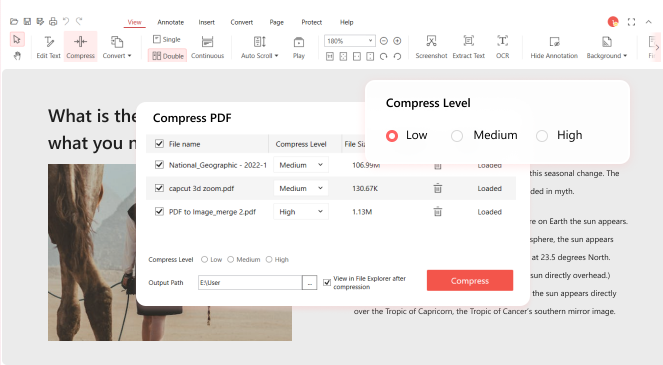663x365 pixels.
Task: Open the user account avatar
Action: (x=613, y=22)
